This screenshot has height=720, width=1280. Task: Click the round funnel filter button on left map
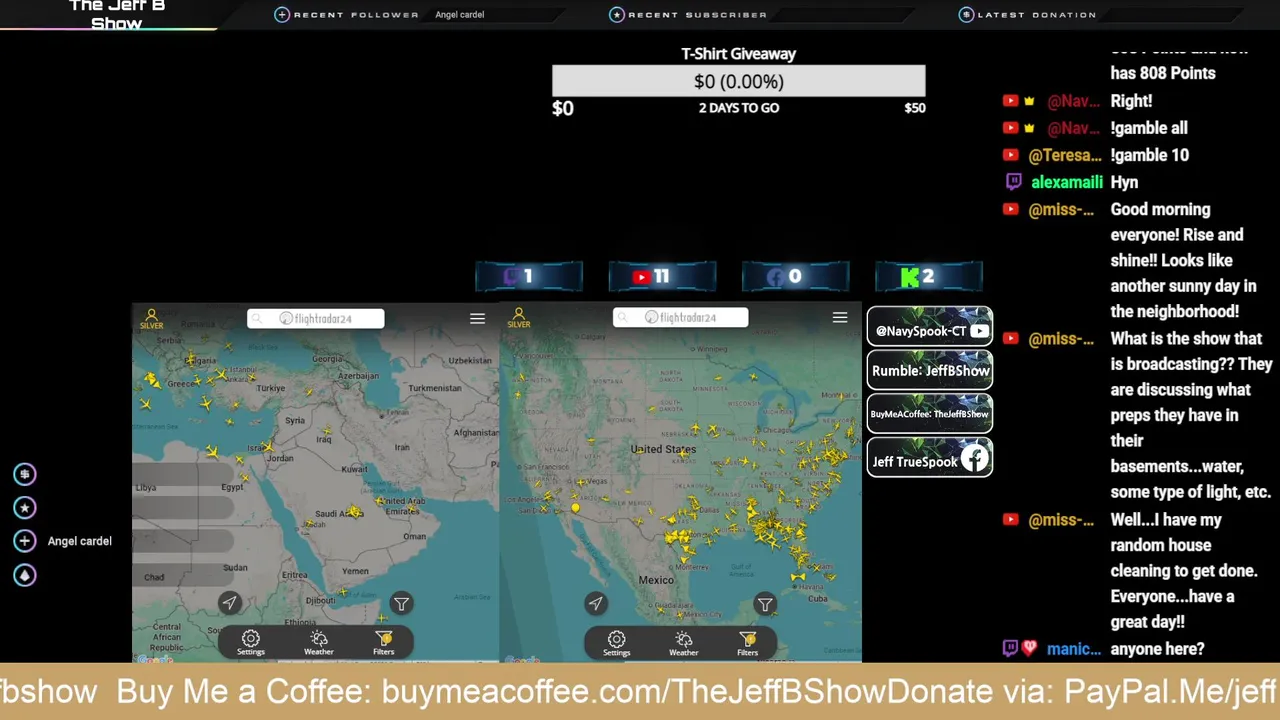click(x=401, y=603)
